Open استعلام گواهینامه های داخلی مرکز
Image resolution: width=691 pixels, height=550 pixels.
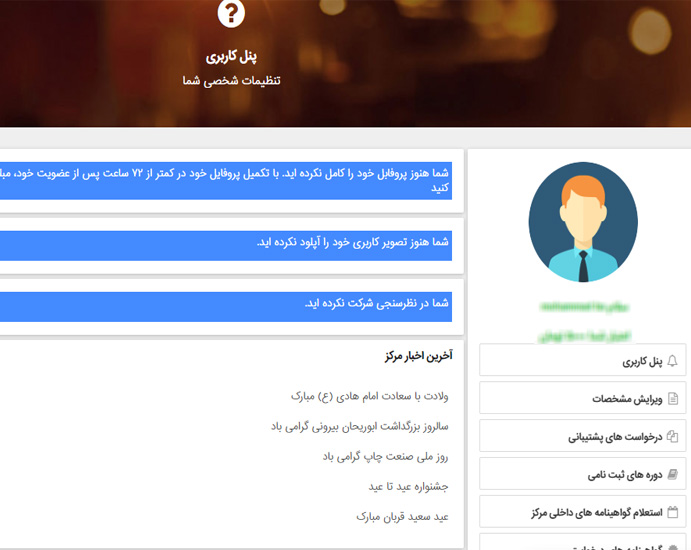(x=597, y=512)
